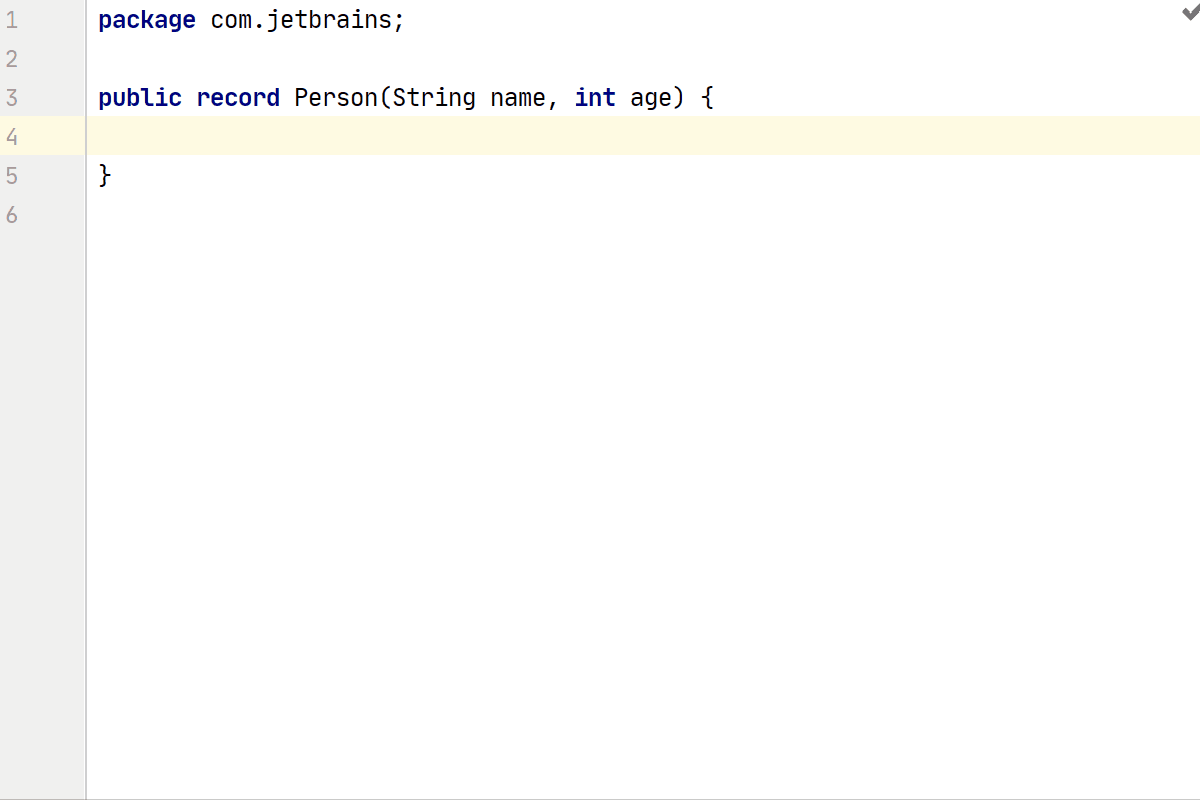Click line number 3 in the gutter

click(x=12, y=98)
